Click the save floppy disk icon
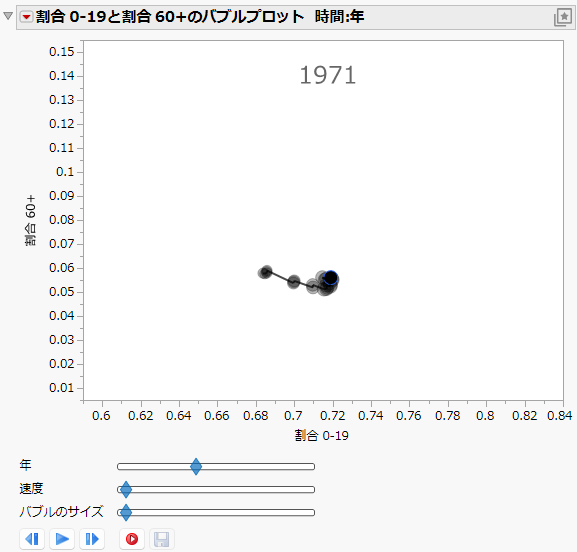This screenshot has height=552, width=577. point(162,539)
